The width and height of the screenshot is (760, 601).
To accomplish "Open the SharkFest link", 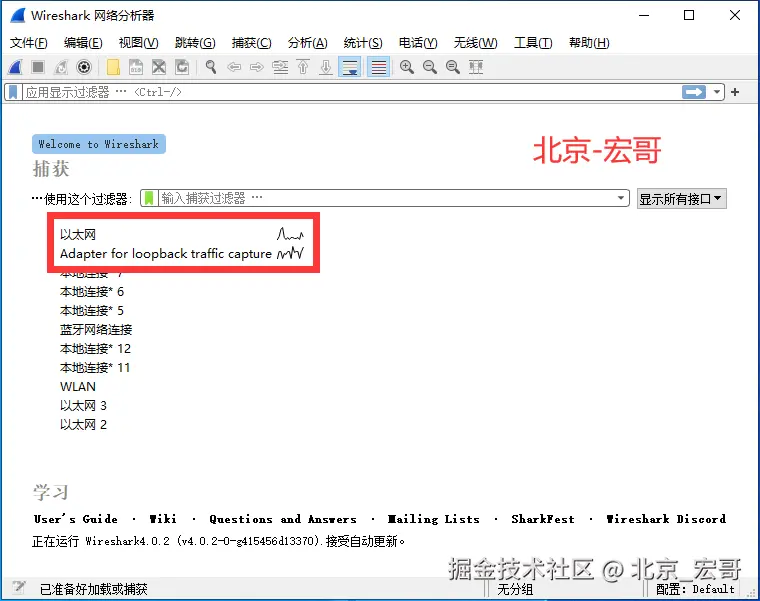I will click(543, 519).
